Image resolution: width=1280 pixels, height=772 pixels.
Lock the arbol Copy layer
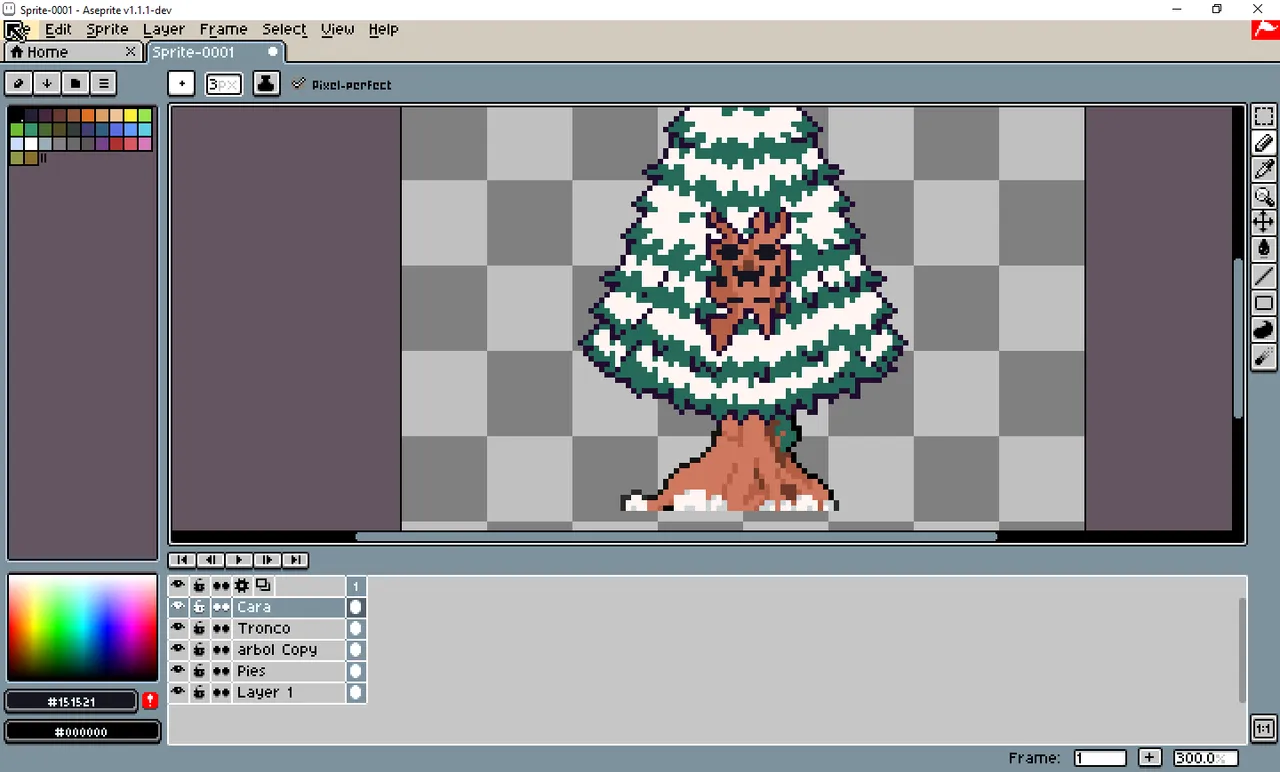pyautogui.click(x=200, y=650)
